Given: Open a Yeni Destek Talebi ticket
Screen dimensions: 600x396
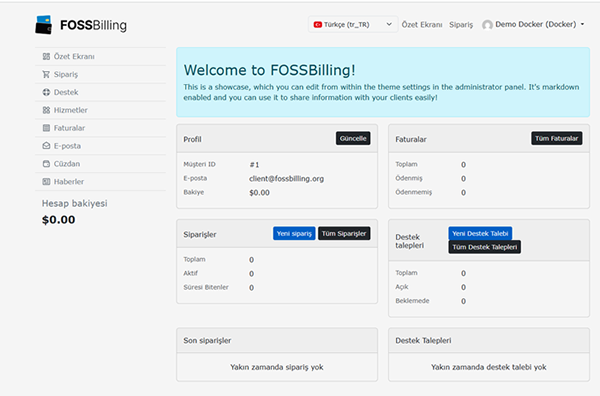Looking at the screenshot, I should tap(480, 233).
